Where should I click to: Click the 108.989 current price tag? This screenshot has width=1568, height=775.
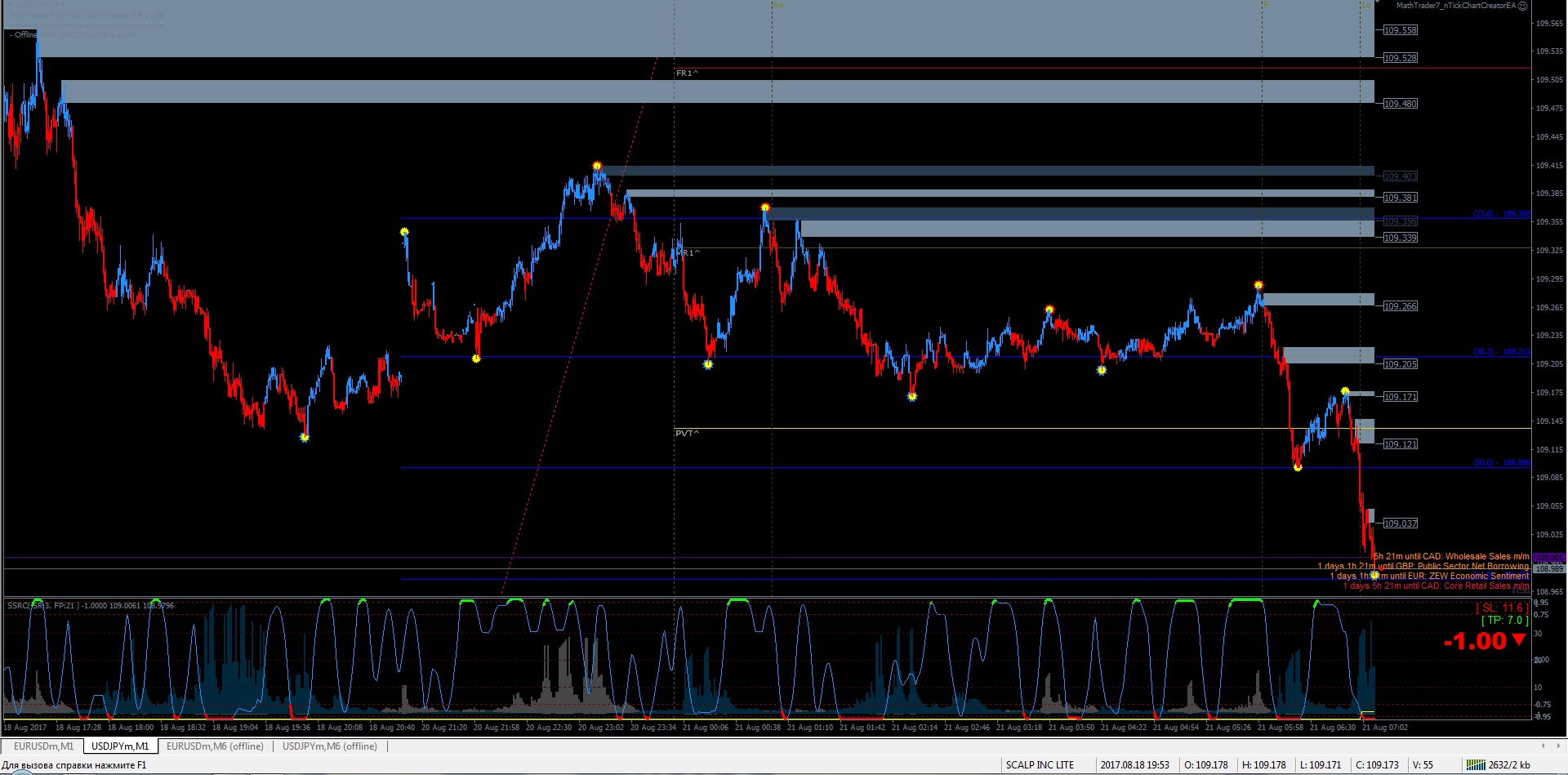tap(1549, 568)
